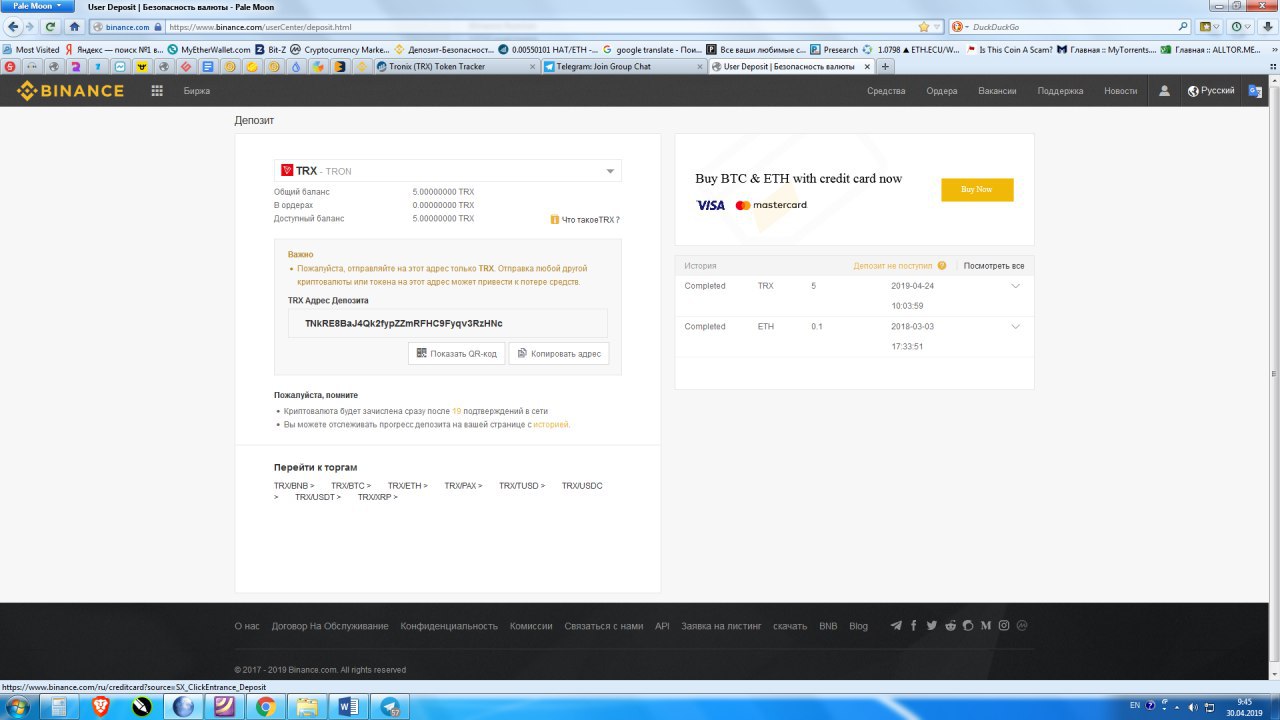Switch to Telegram: Join Group Chat tab
Screen dimensions: 1280x720
pos(623,67)
